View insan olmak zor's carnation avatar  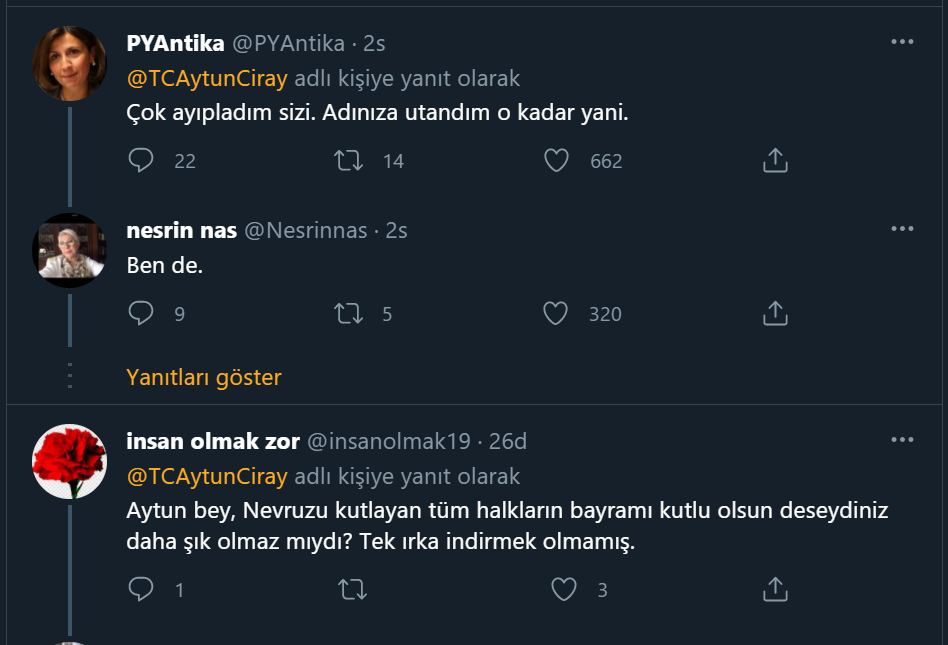click(69, 461)
